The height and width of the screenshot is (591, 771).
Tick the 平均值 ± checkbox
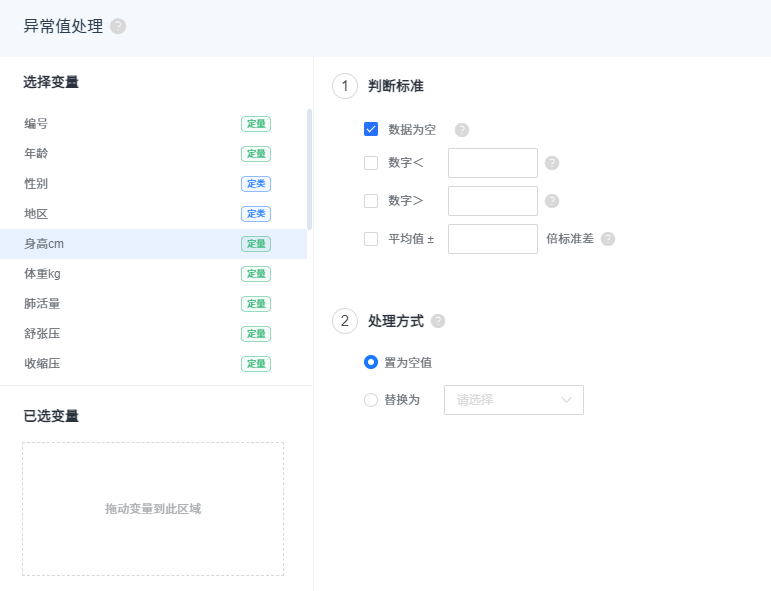pyautogui.click(x=371, y=239)
